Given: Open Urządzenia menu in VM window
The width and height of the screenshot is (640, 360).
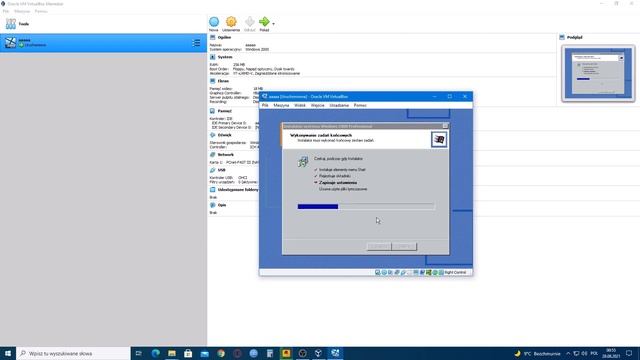Looking at the screenshot, I should 339,105.
